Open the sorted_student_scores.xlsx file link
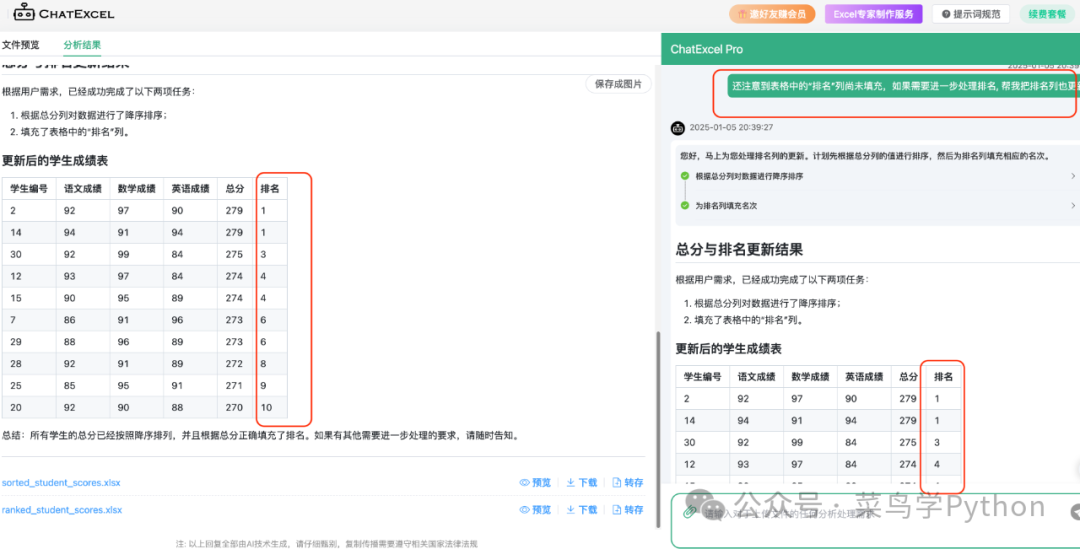 coord(61,483)
